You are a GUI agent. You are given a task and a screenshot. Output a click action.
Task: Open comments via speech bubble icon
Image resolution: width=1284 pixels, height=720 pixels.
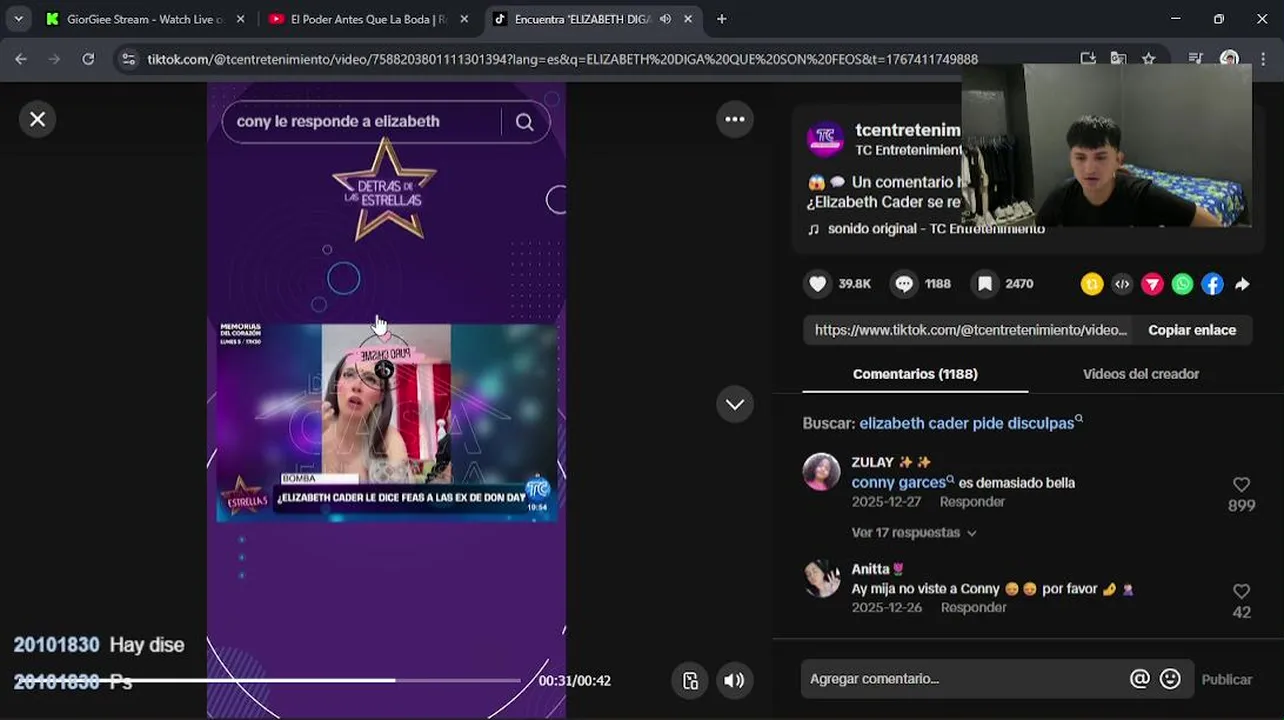click(904, 284)
